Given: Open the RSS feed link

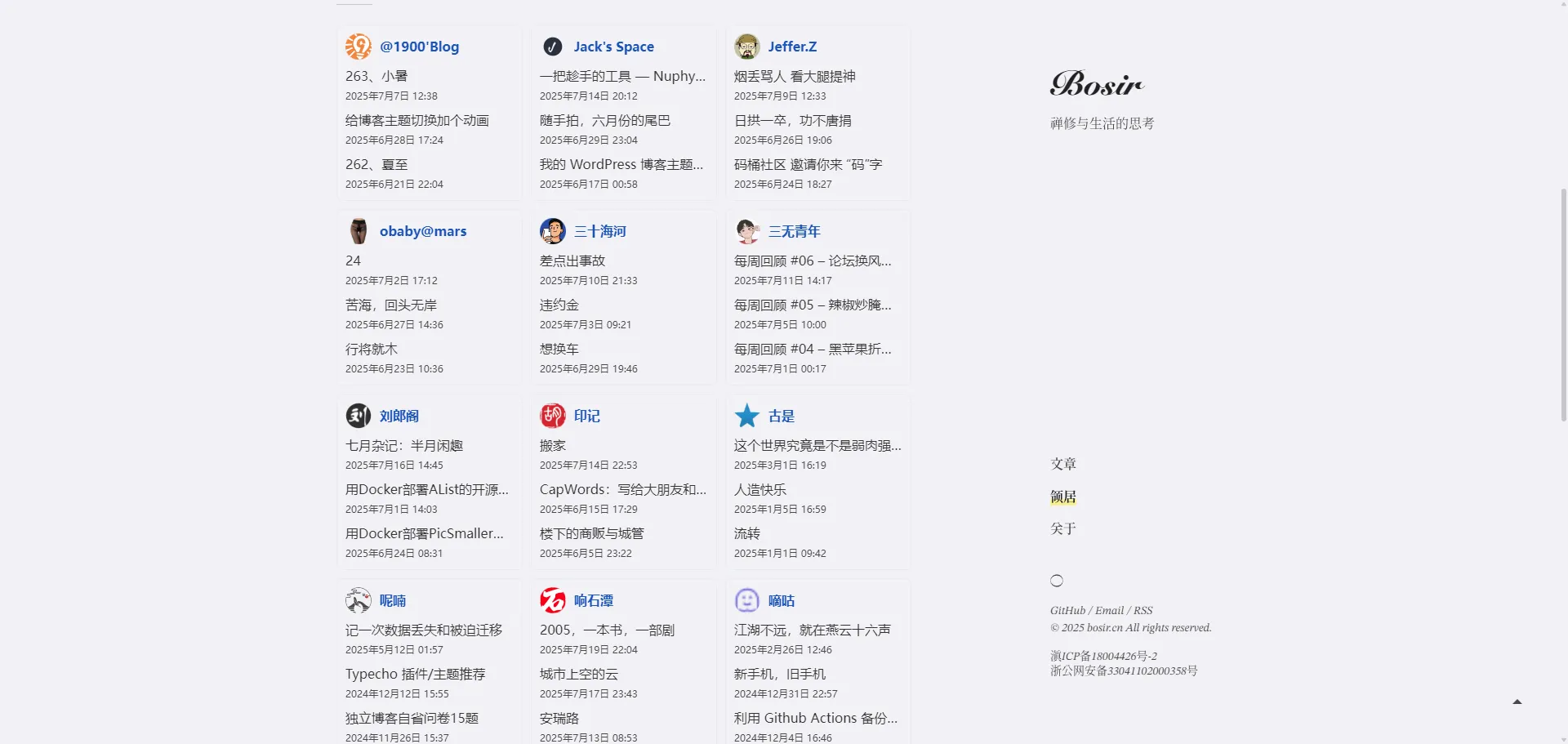Looking at the screenshot, I should [x=1143, y=610].
